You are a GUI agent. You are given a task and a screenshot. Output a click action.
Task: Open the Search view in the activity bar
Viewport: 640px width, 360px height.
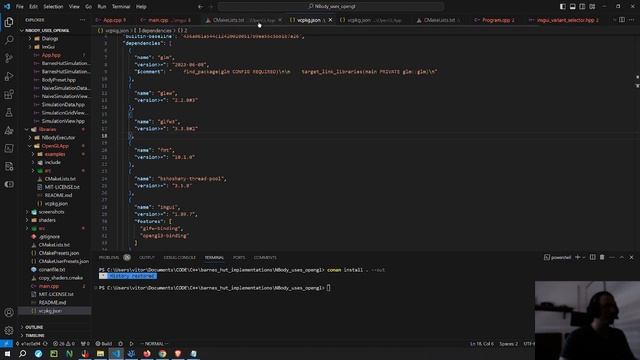(9, 40)
